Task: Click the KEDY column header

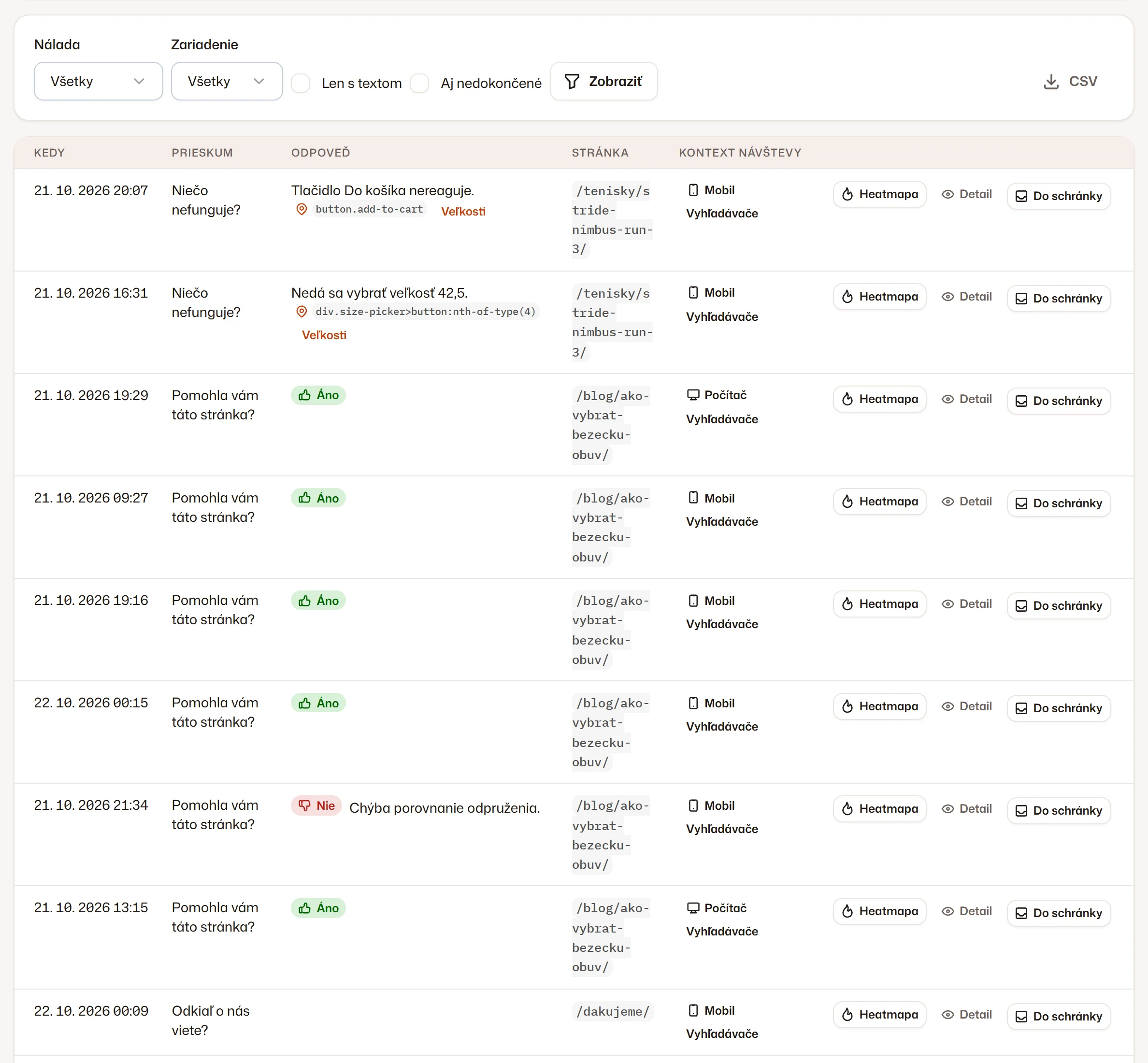Action: pos(49,152)
